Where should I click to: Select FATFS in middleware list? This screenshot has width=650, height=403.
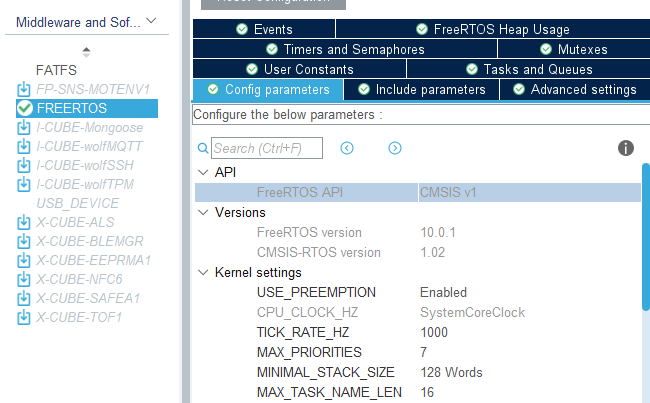[x=56, y=70]
